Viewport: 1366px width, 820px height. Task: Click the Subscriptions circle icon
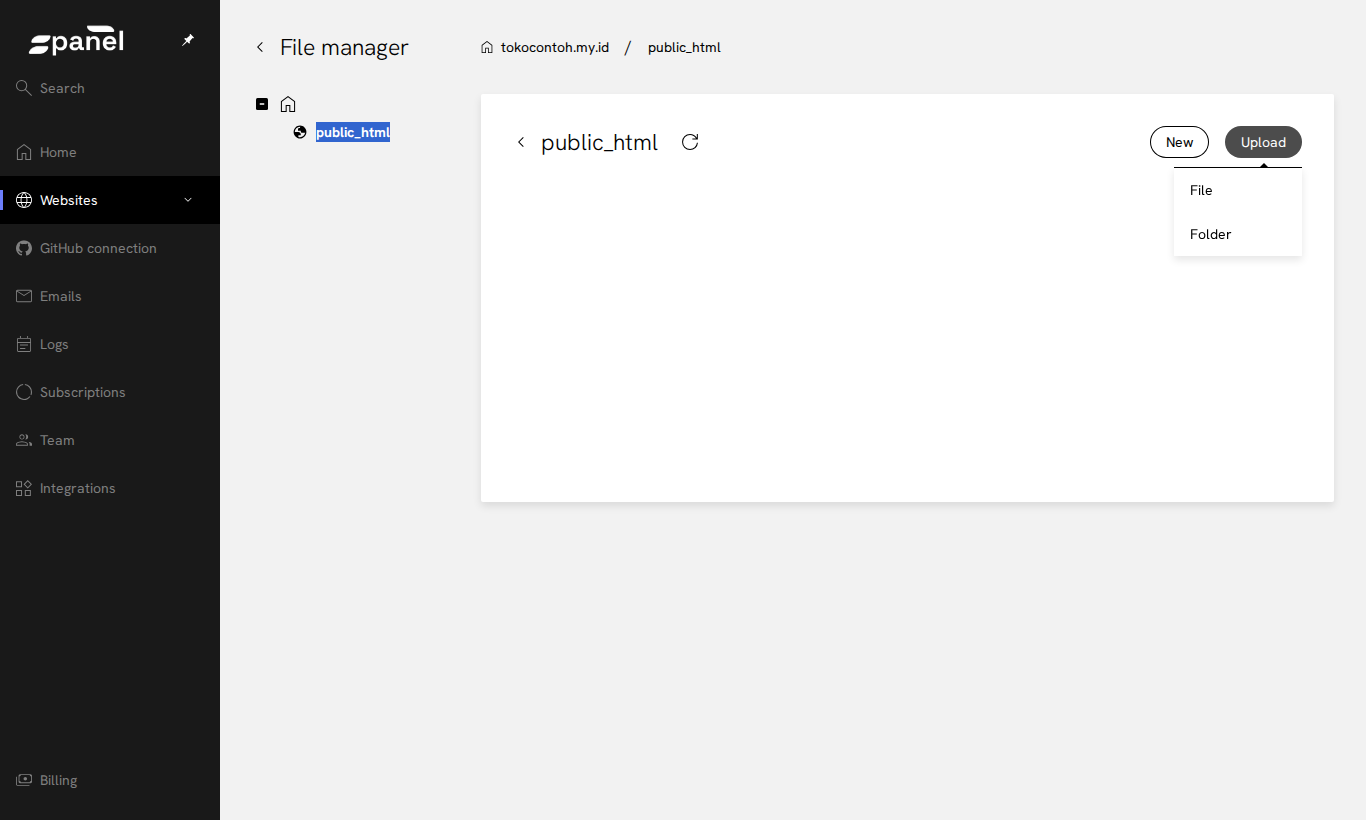24,392
